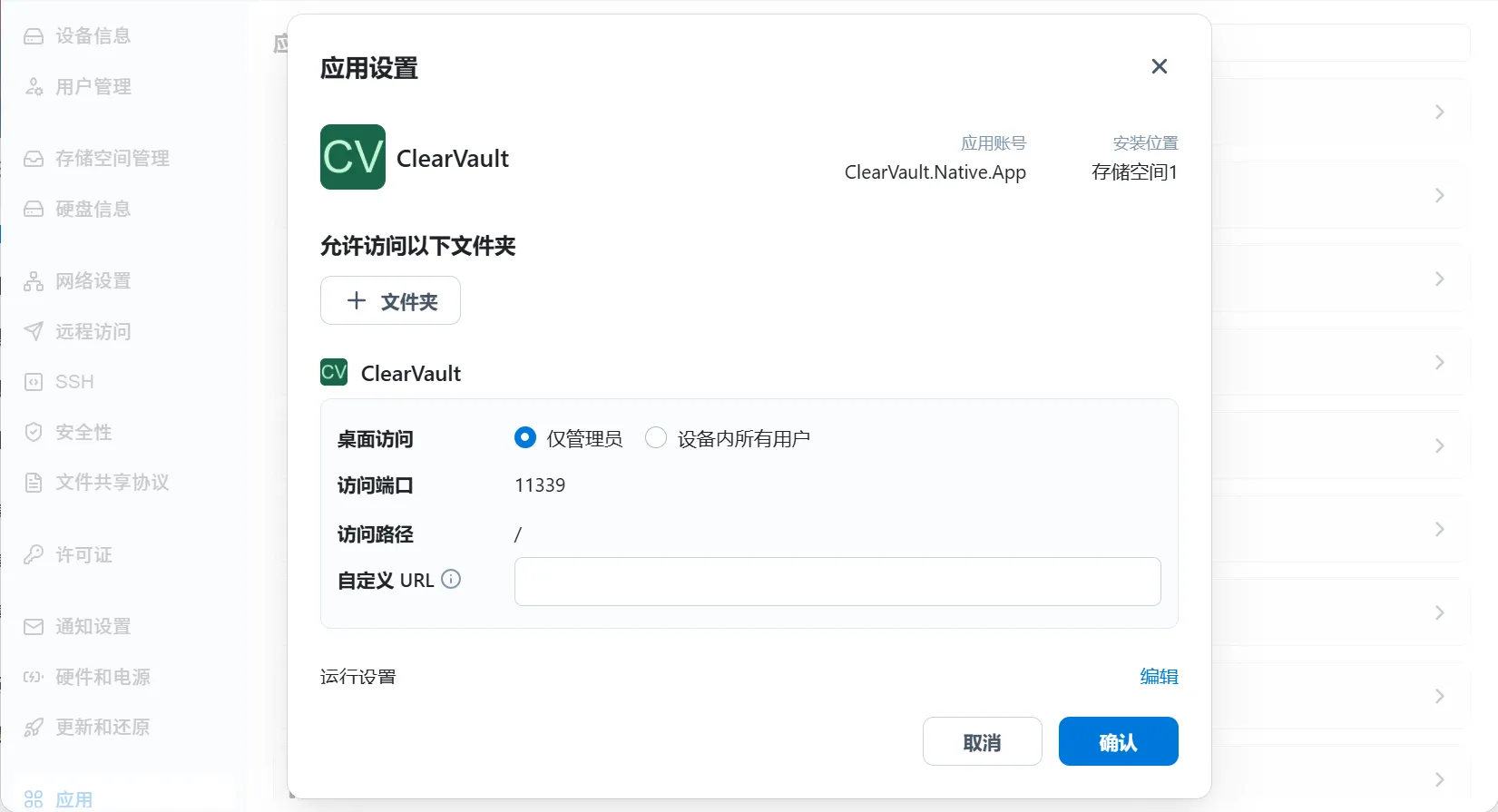The image size is (1498, 812).
Task: Open the 文件共享协议 sidebar item
Action: (97, 483)
